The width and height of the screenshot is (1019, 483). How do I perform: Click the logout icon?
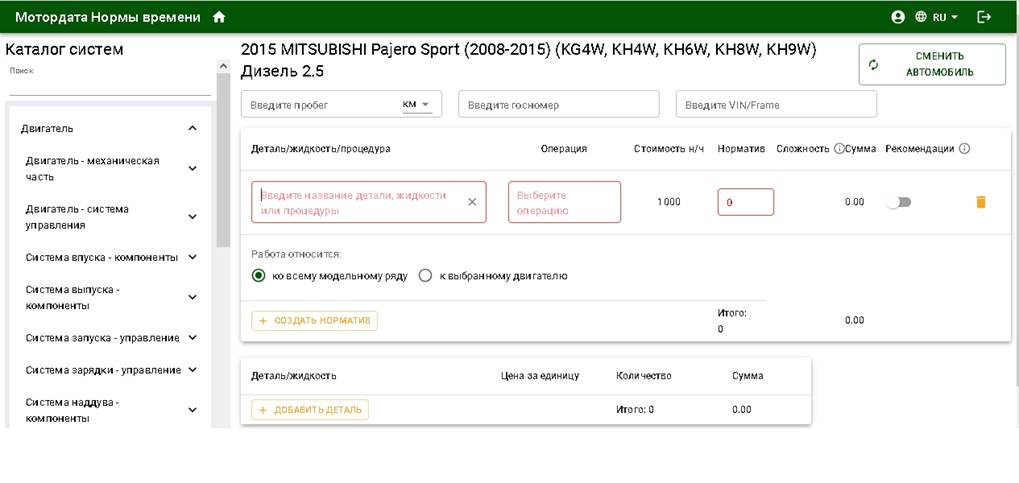[984, 18]
